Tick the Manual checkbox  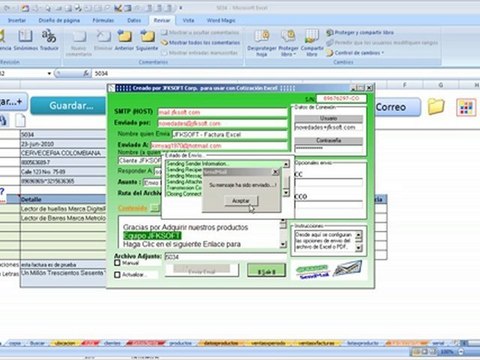117,263
